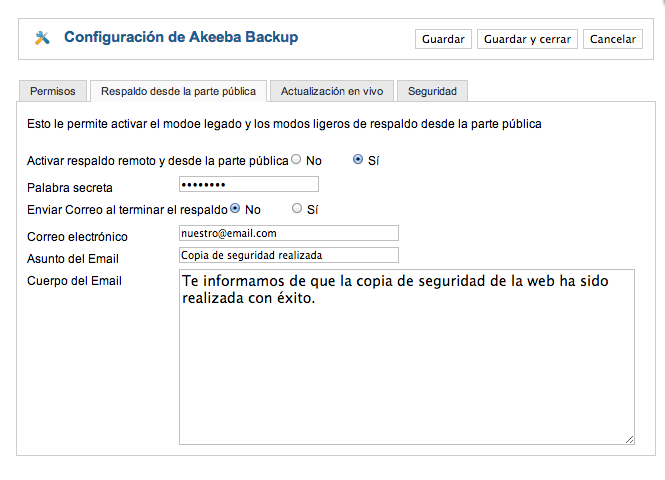Click Guardar y cerrar button

click(x=527, y=39)
